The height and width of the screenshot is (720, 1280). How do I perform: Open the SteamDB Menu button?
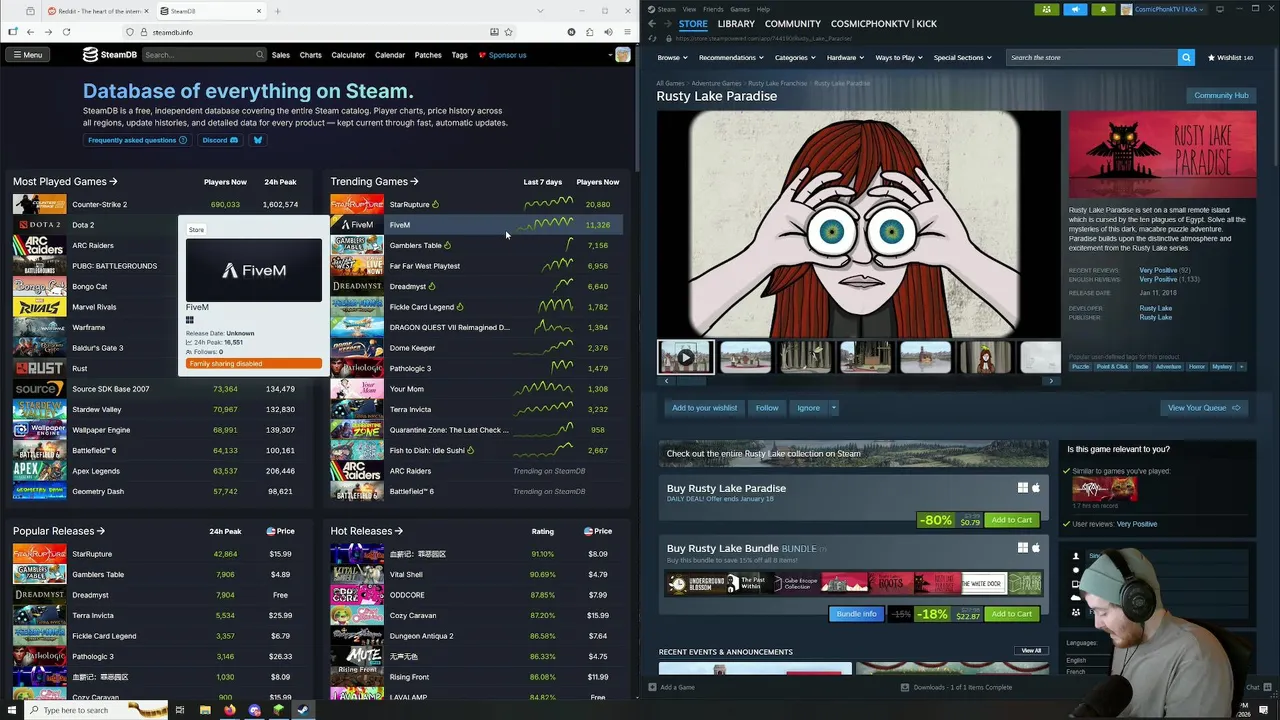(27, 55)
